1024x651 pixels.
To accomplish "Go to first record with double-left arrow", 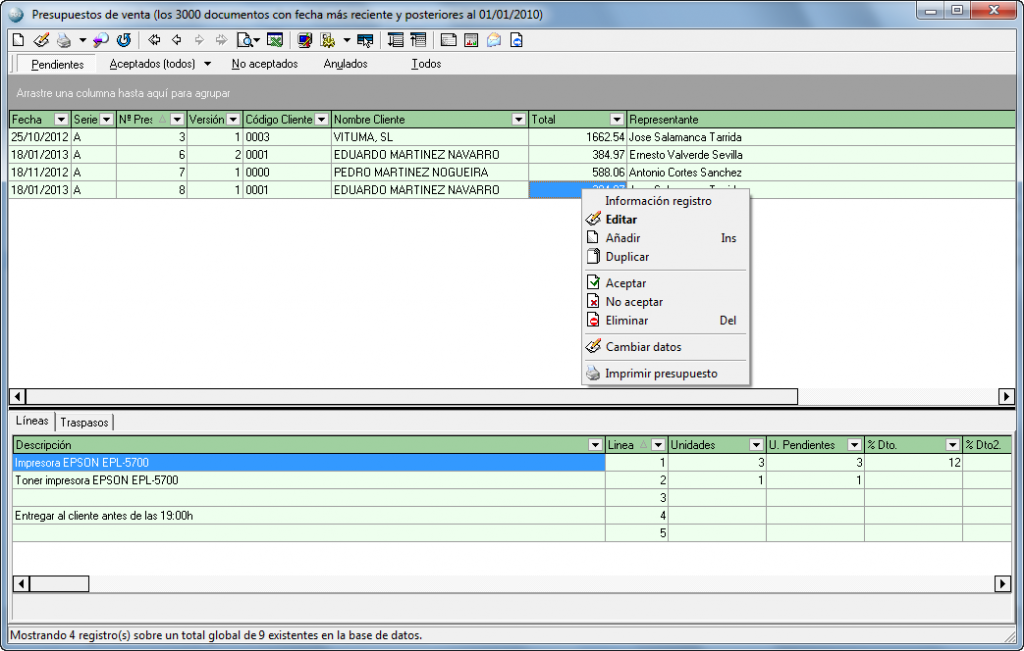I will 154,41.
